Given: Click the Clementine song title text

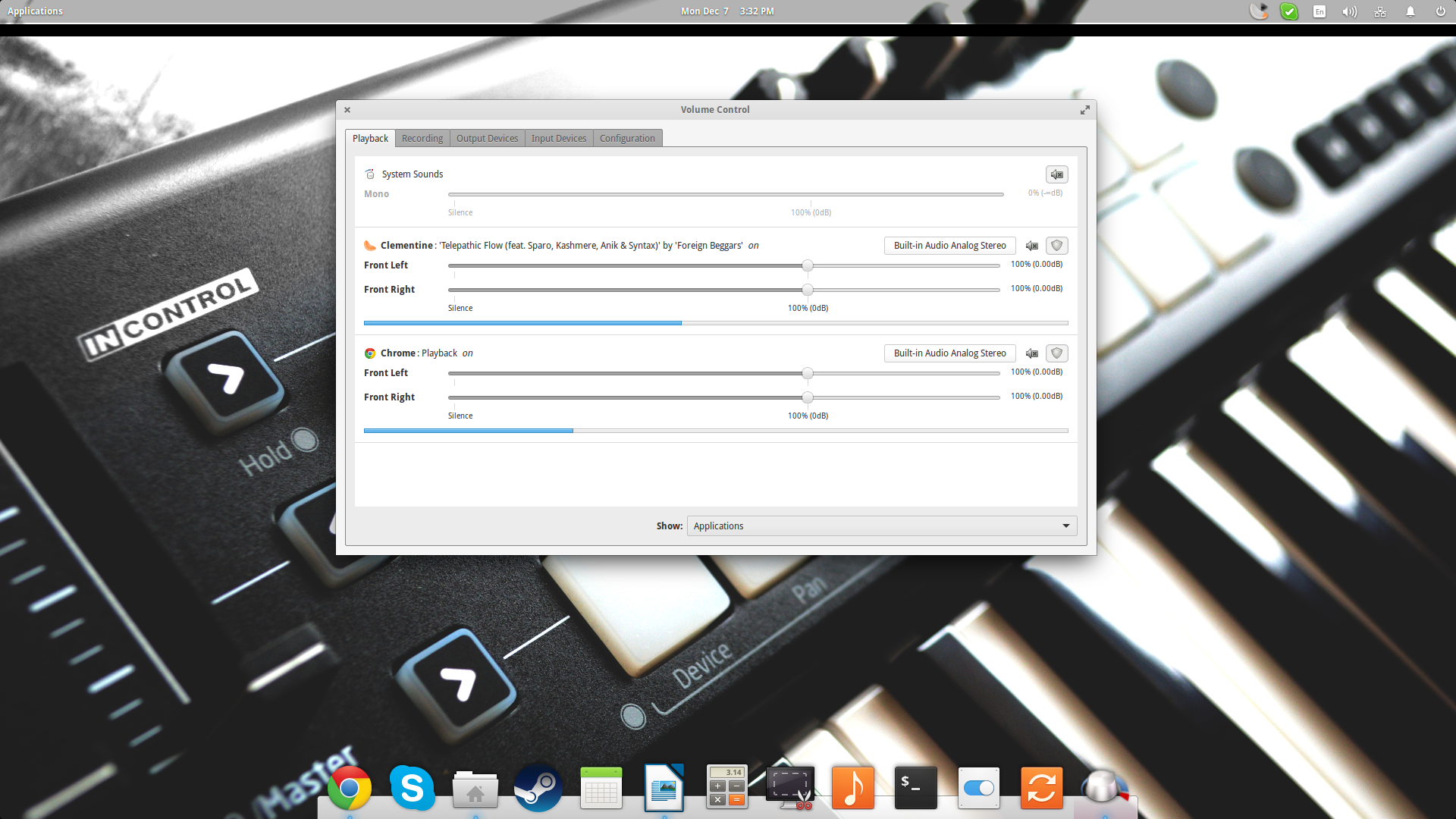Looking at the screenshot, I should 591,246.
